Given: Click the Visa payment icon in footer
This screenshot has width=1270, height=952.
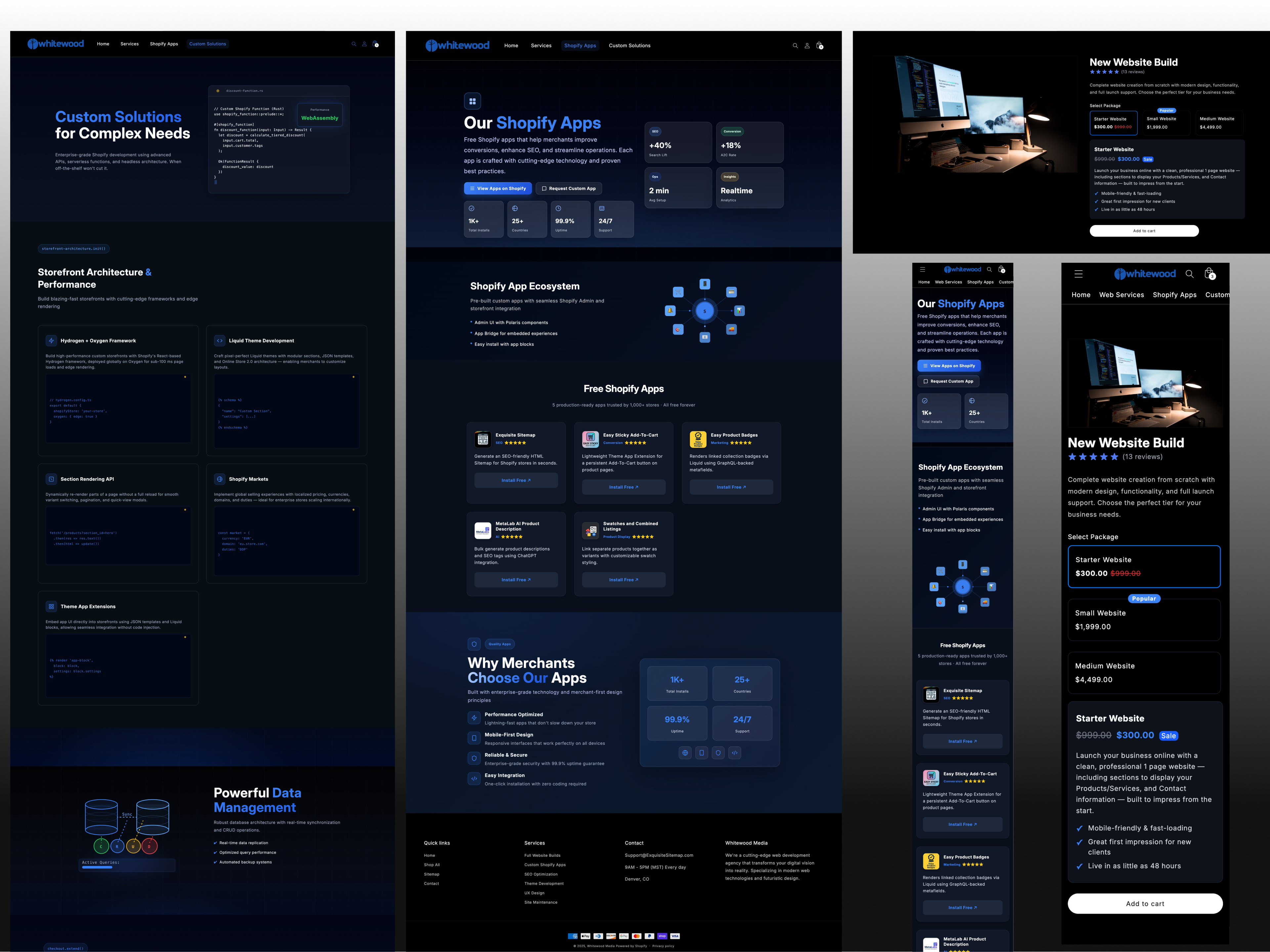Looking at the screenshot, I should 675,936.
